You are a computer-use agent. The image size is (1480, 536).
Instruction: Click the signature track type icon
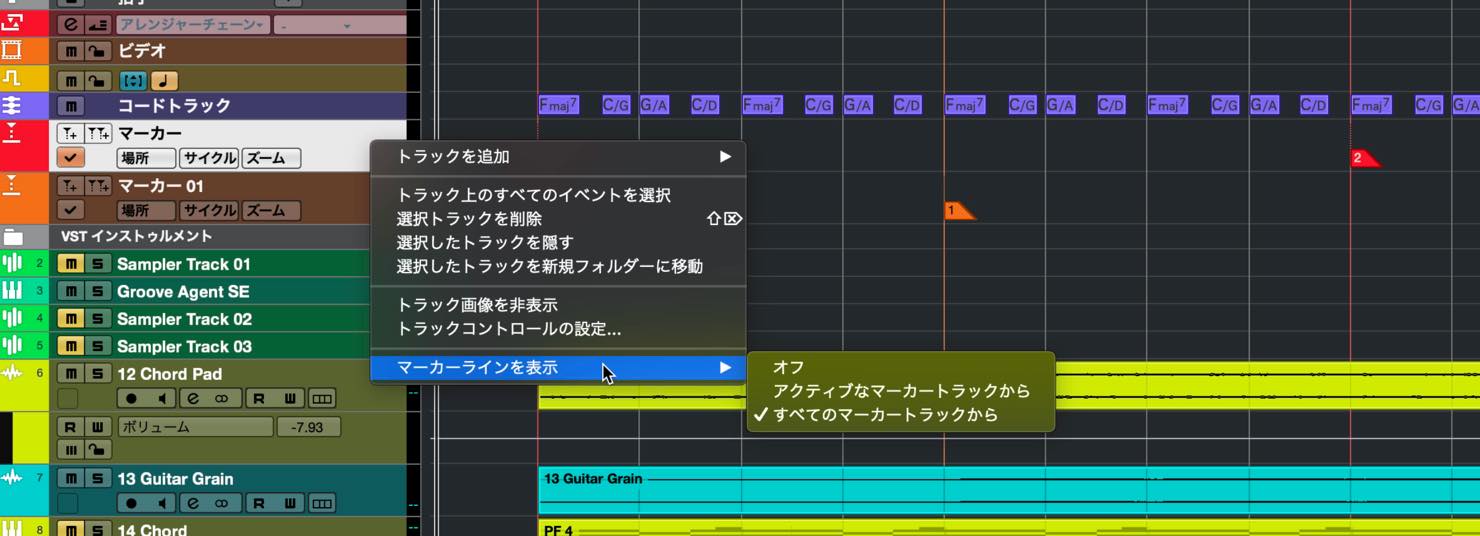12,78
